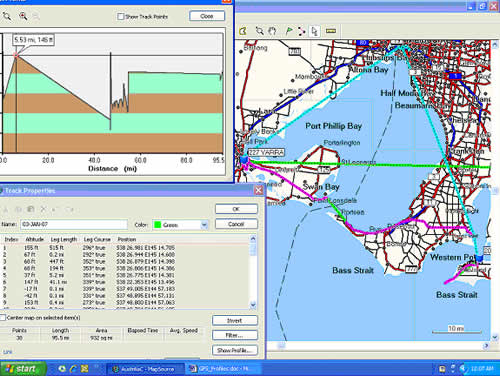The image size is (500, 376).
Task: Click the volume icon in system tray
Action: pyautogui.click(x=463, y=369)
